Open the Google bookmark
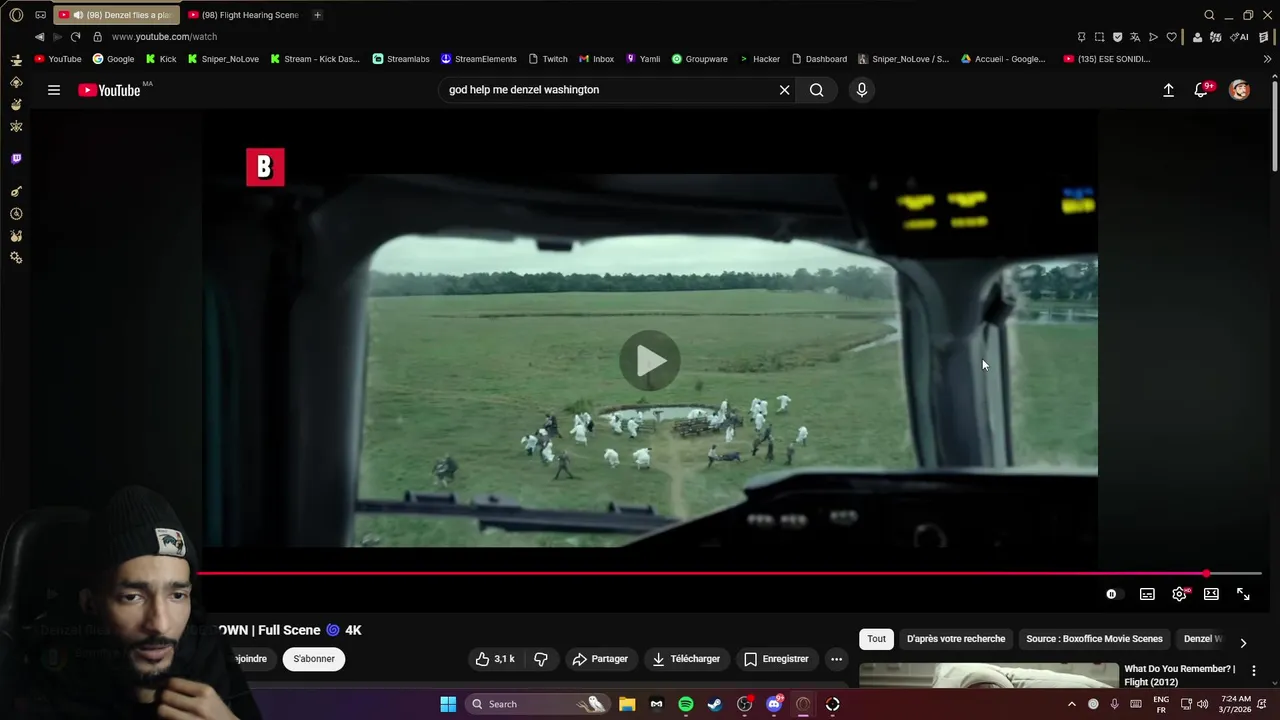 [114, 59]
